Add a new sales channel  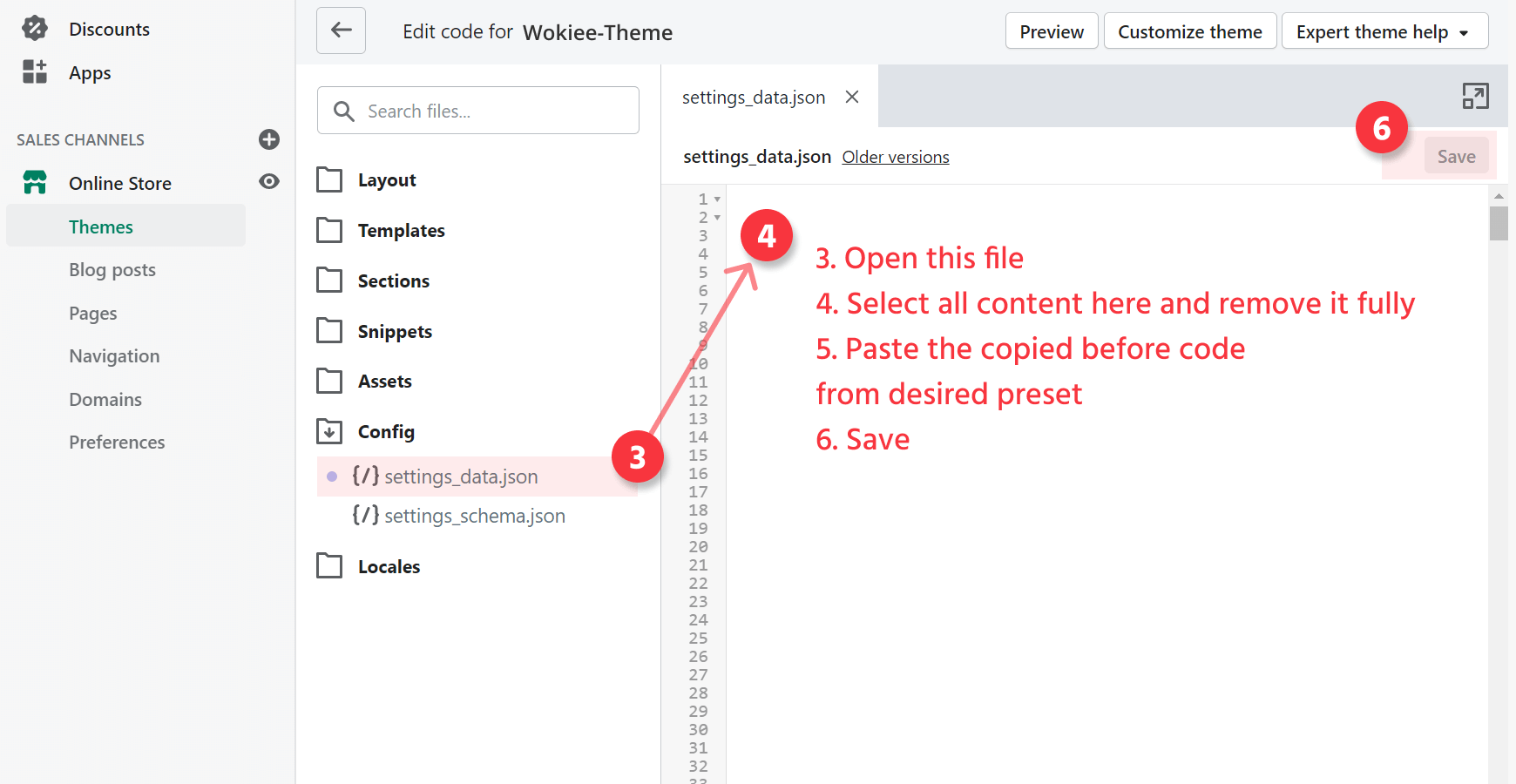coord(269,139)
